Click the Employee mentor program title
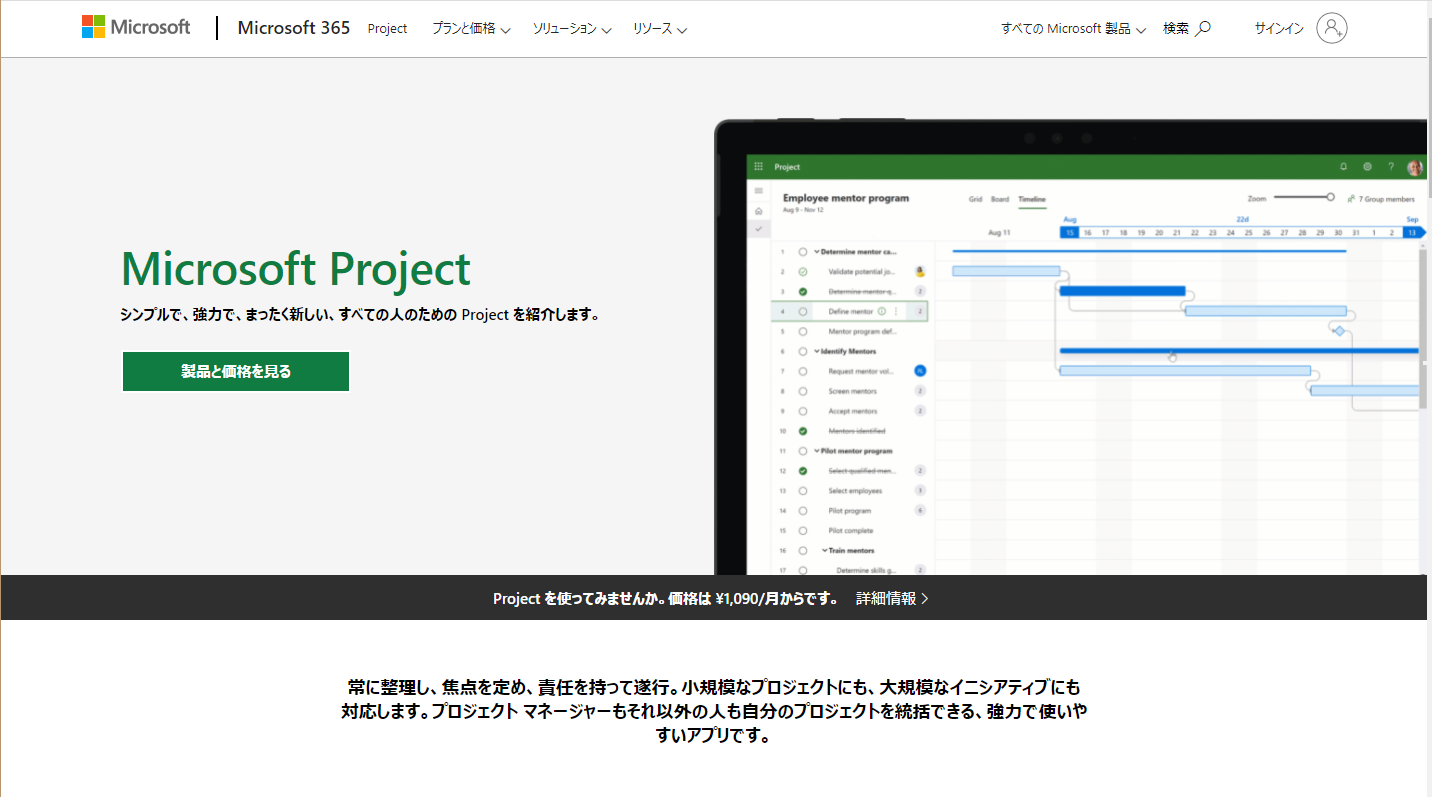Image resolution: width=1432 pixels, height=797 pixels. tap(846, 198)
